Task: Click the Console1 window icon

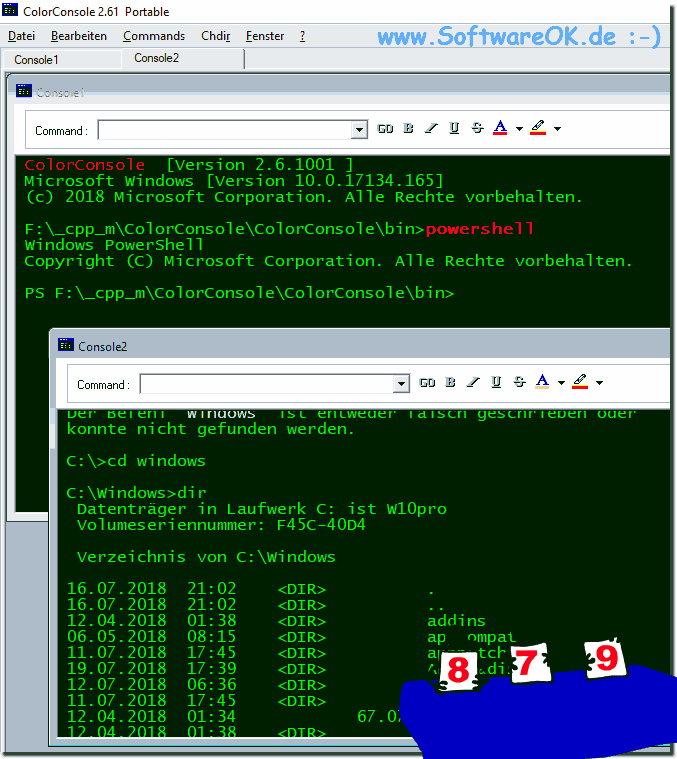Action: [24, 91]
